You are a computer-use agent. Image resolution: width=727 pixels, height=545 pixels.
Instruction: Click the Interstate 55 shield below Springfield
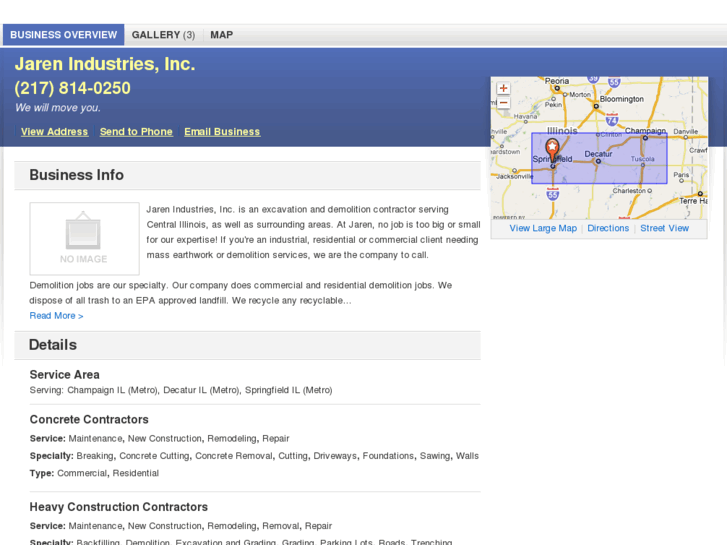552,194
